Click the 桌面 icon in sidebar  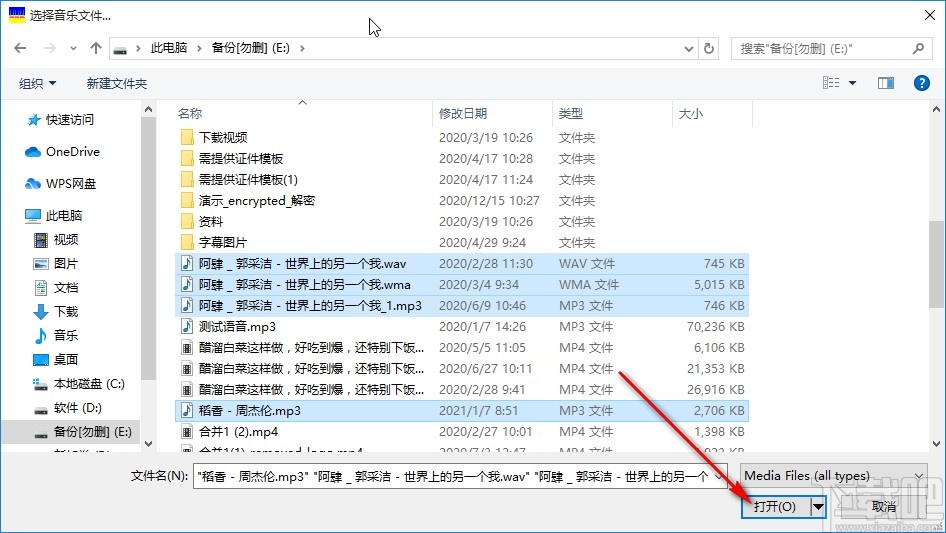coord(40,360)
